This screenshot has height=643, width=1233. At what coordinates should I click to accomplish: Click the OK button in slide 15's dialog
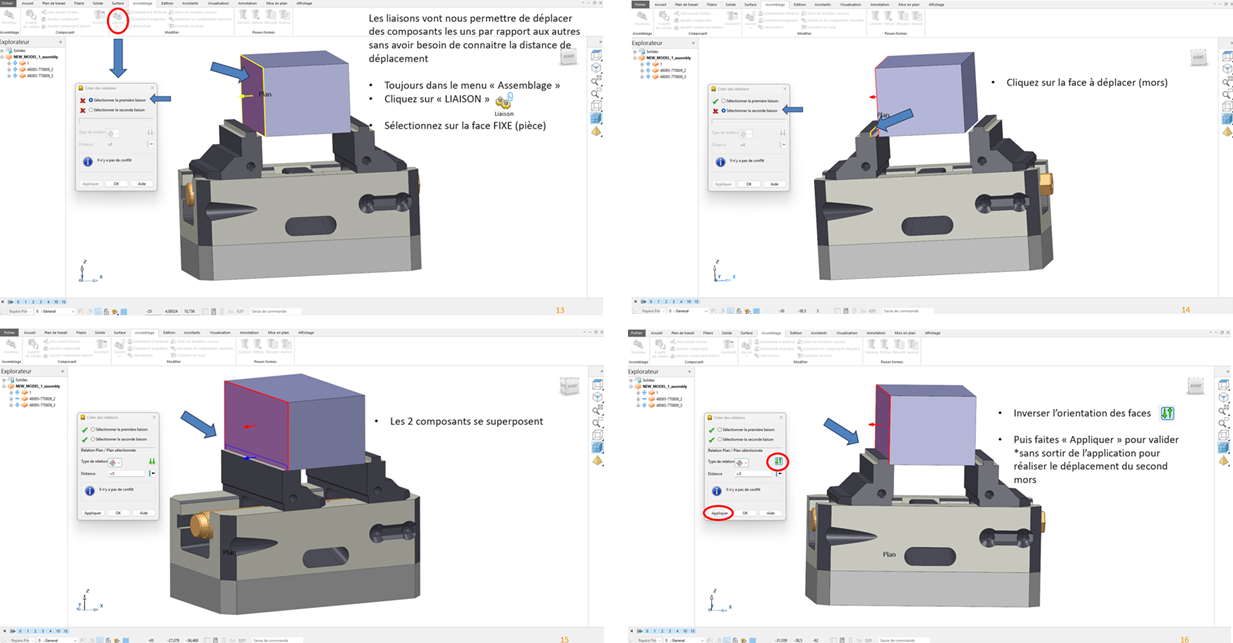pyautogui.click(x=118, y=513)
